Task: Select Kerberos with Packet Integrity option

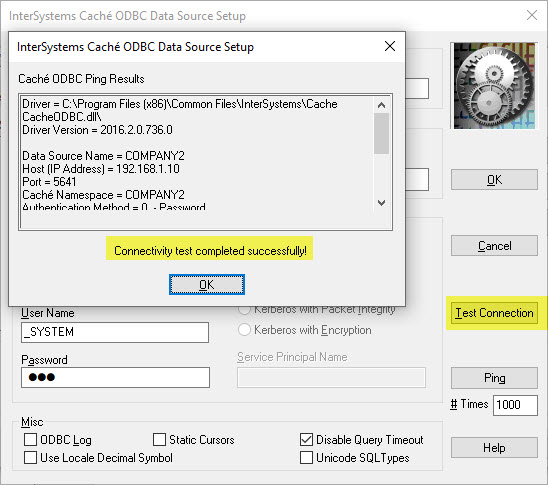Action: pyautogui.click(x=244, y=310)
